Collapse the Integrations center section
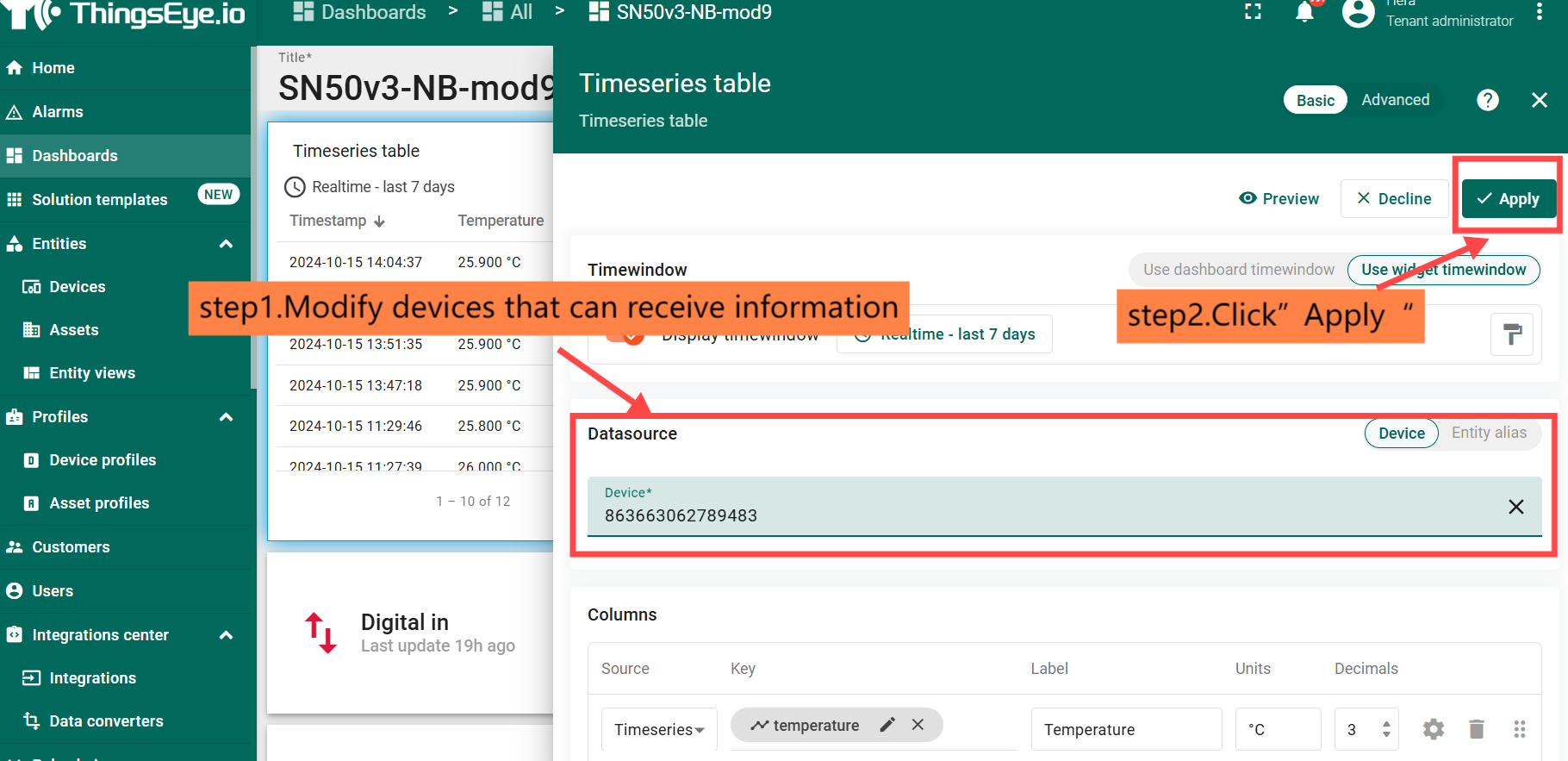 click(x=227, y=635)
